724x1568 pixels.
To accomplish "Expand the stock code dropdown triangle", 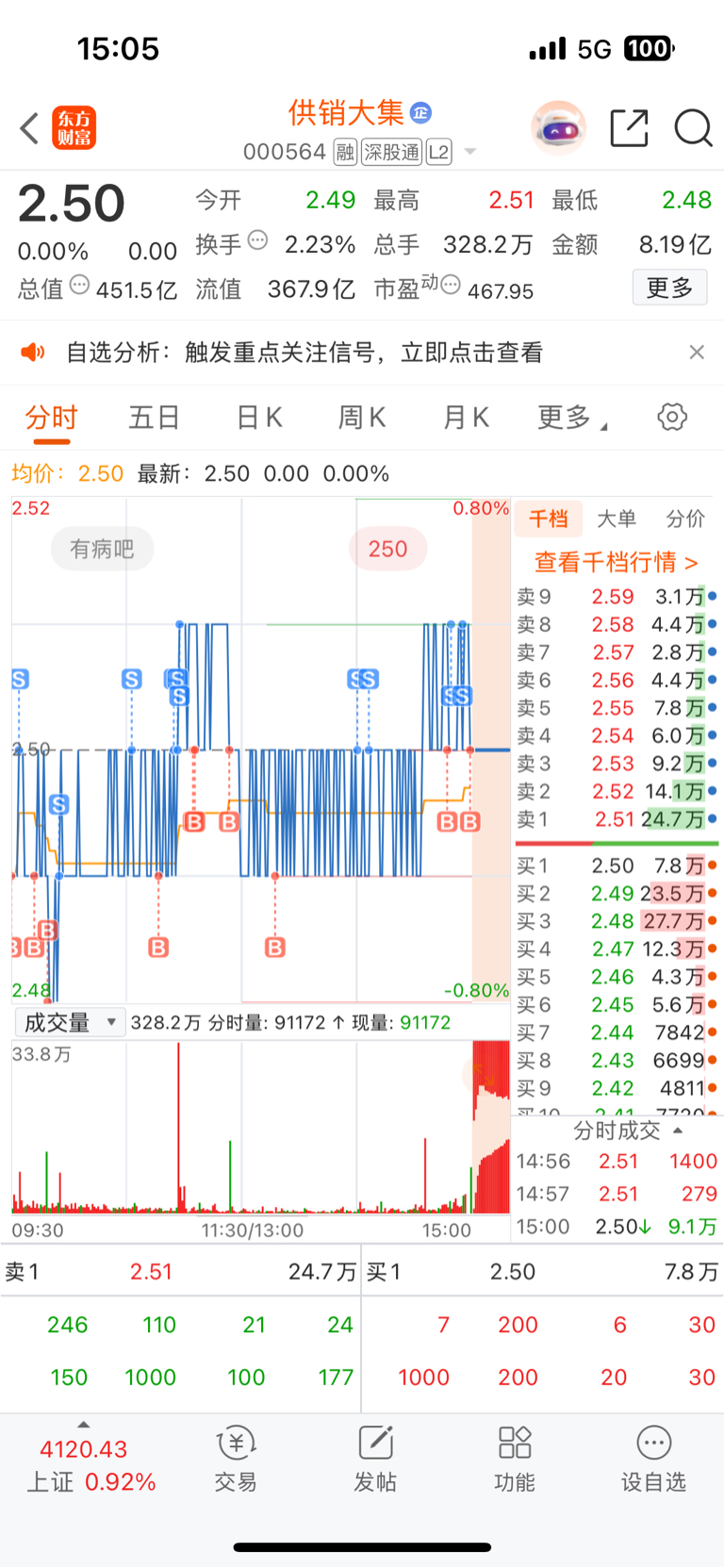I will [x=470, y=152].
